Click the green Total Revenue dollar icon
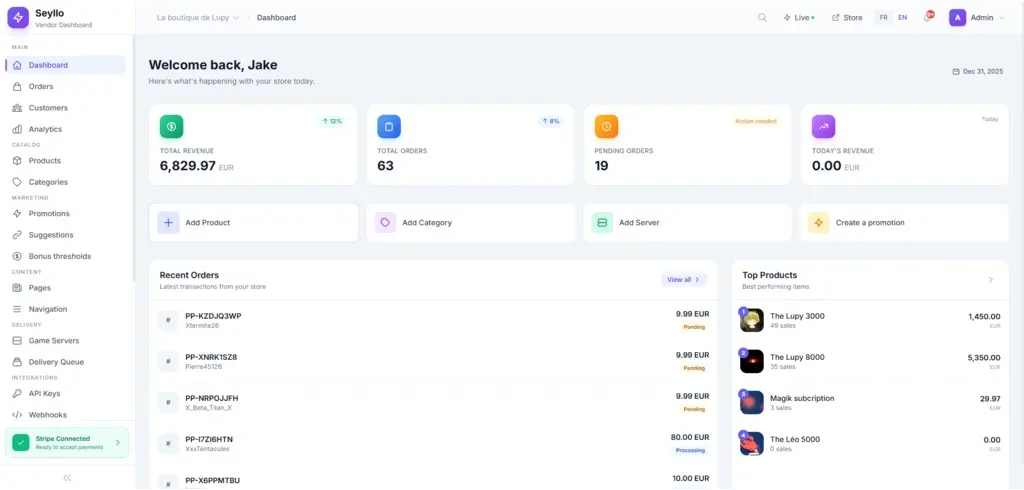Viewport: 1024px width, 490px height. tap(172, 127)
